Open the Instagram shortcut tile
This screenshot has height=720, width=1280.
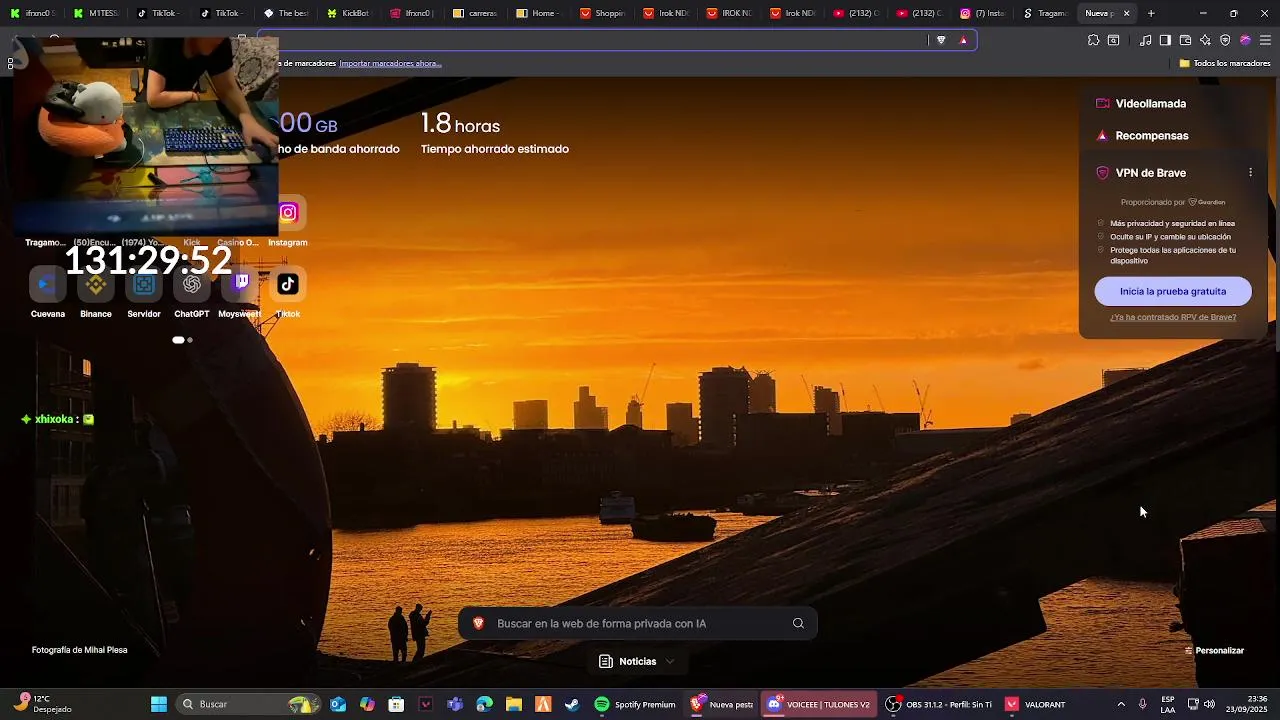click(288, 212)
